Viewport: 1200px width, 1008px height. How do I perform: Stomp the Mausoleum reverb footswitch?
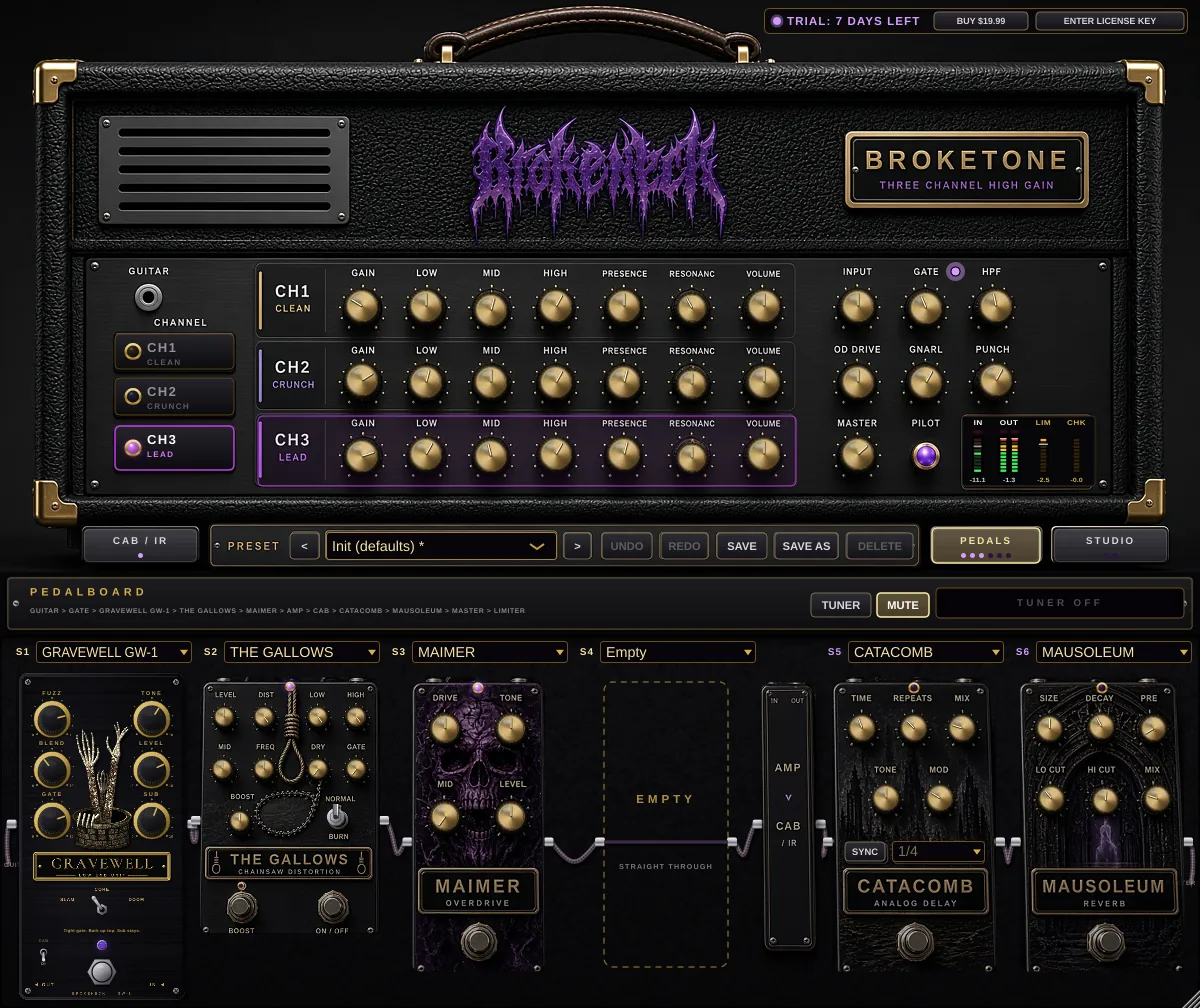coord(1105,942)
